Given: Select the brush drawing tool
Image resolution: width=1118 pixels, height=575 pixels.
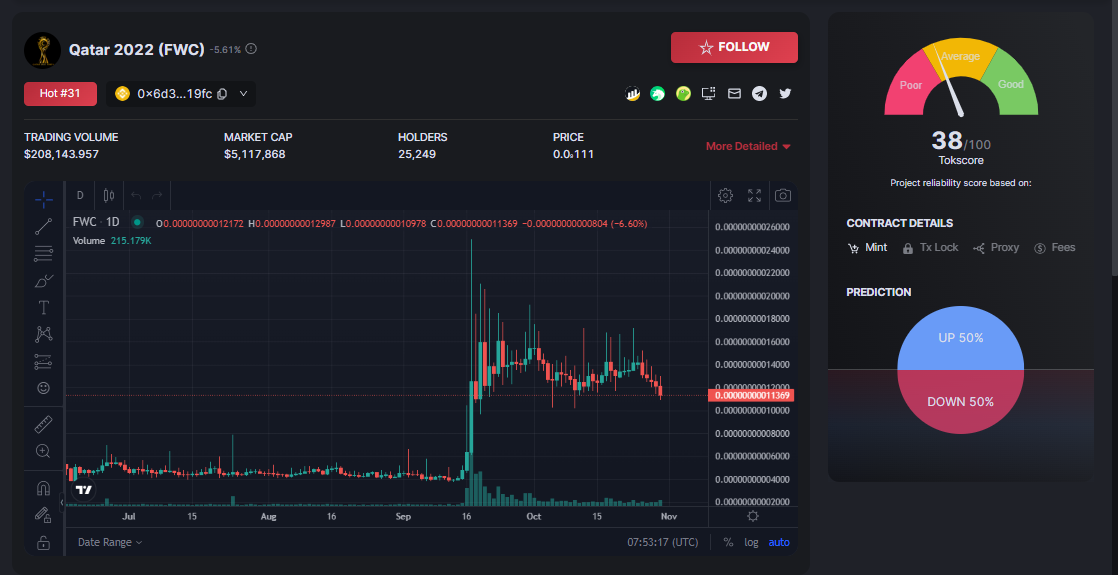Looking at the screenshot, I should (43, 280).
